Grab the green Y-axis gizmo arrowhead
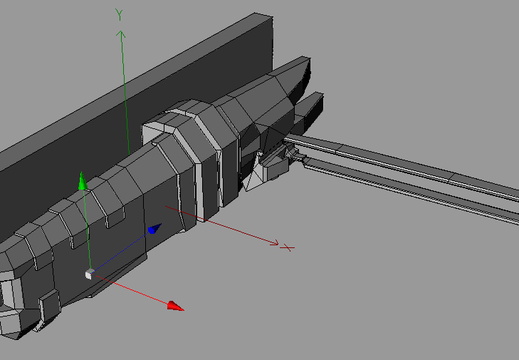The image size is (519, 360). (x=82, y=181)
